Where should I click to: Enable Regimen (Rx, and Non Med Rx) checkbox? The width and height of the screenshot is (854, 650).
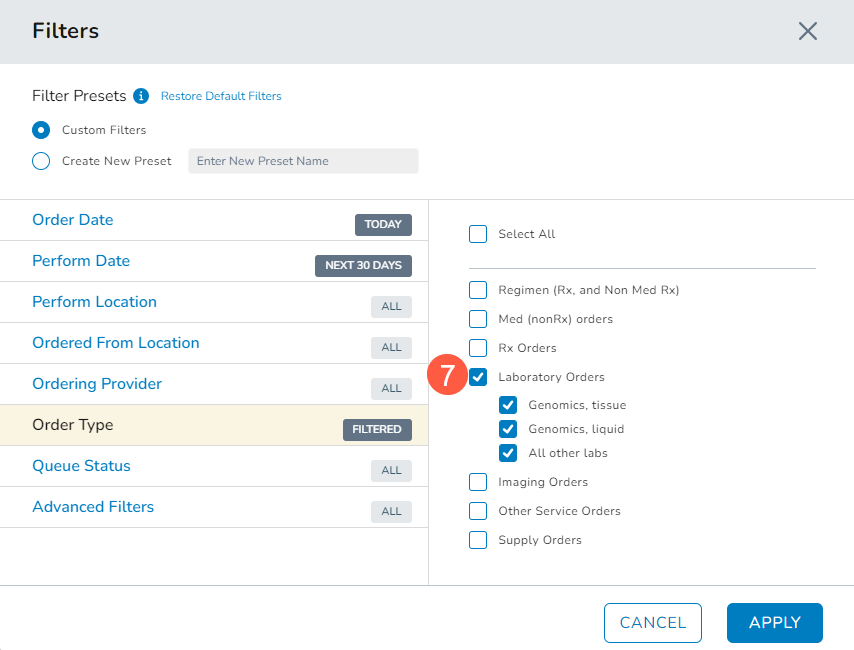478,291
